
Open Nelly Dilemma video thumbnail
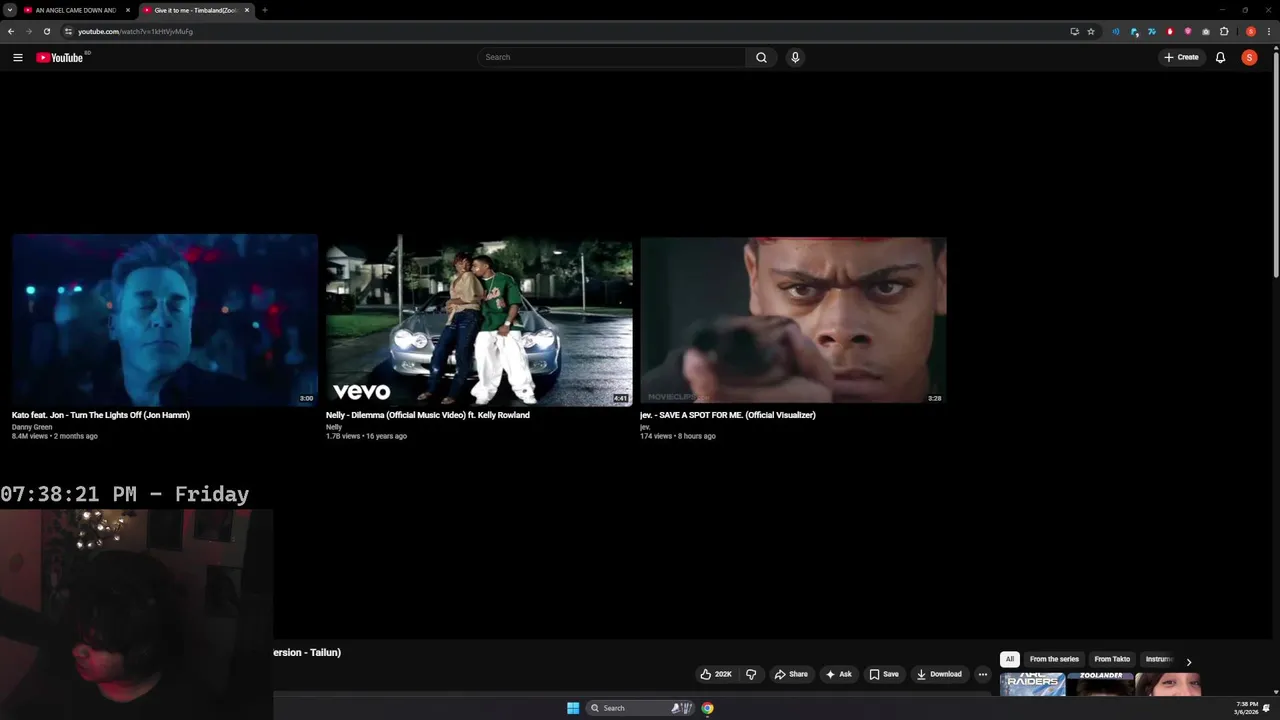tap(479, 320)
